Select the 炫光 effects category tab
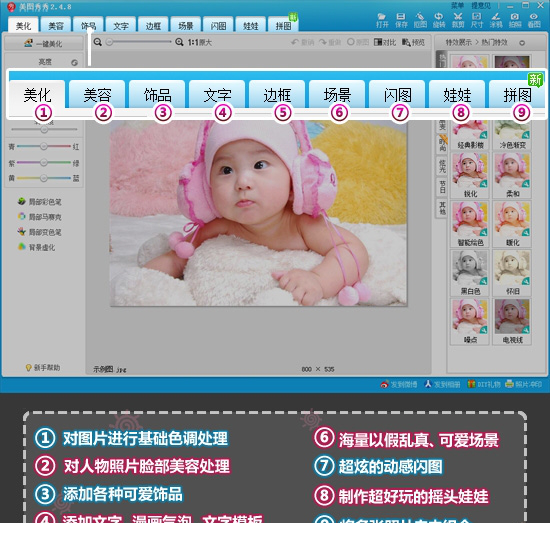The image size is (550, 543). coord(442,166)
